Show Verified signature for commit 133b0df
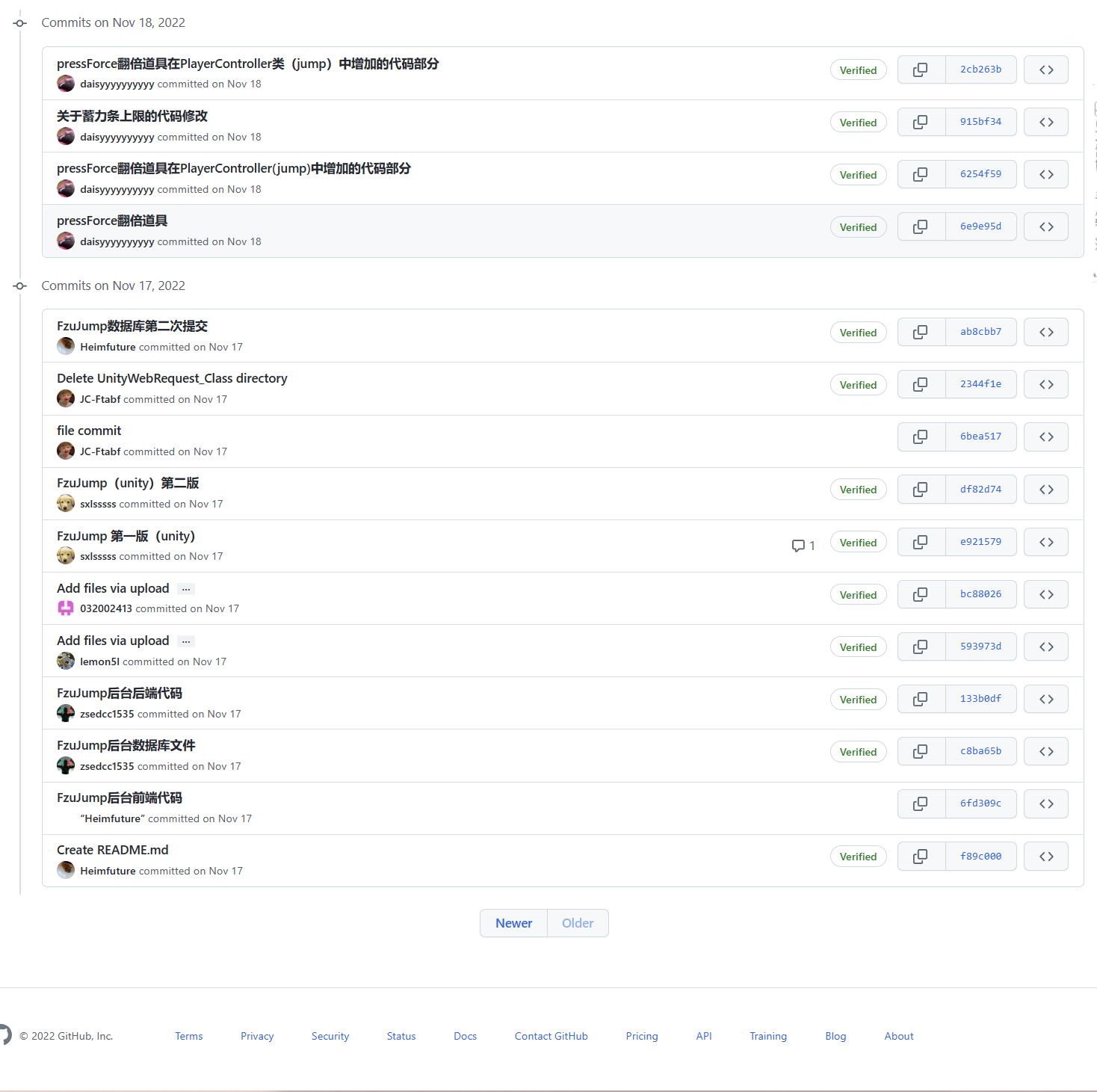 (x=859, y=700)
